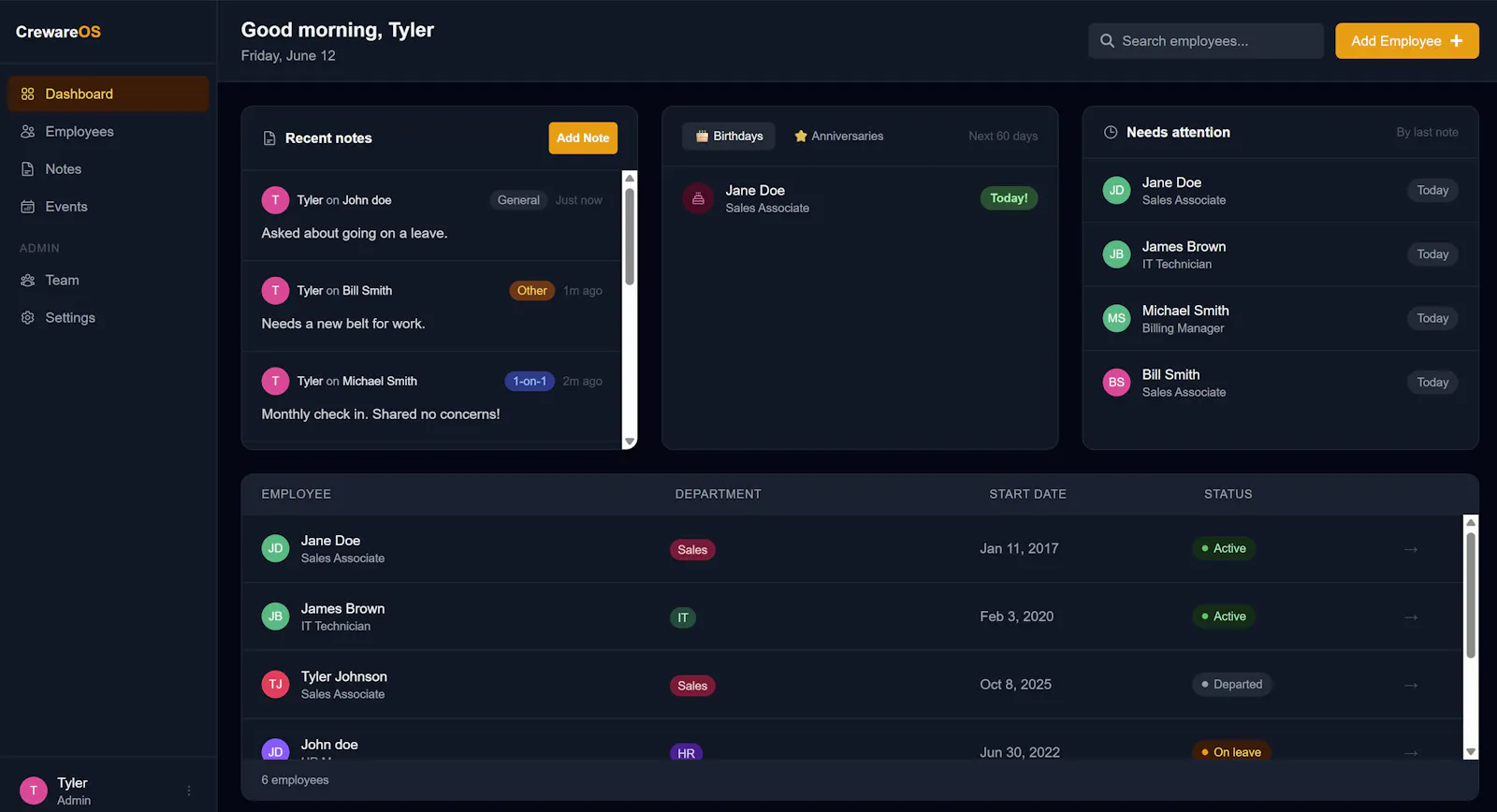The width and height of the screenshot is (1497, 812).
Task: Click the '6 employees' count text
Action: click(x=296, y=780)
